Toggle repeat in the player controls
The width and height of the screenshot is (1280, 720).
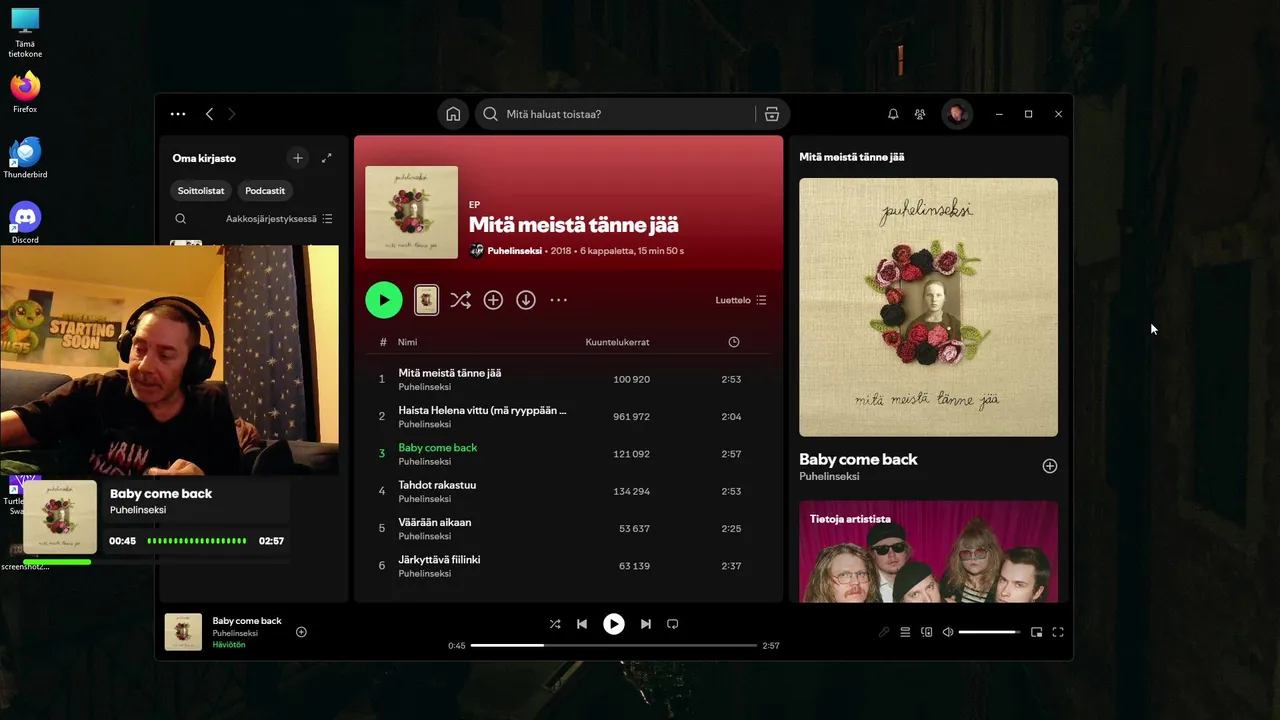(x=673, y=624)
